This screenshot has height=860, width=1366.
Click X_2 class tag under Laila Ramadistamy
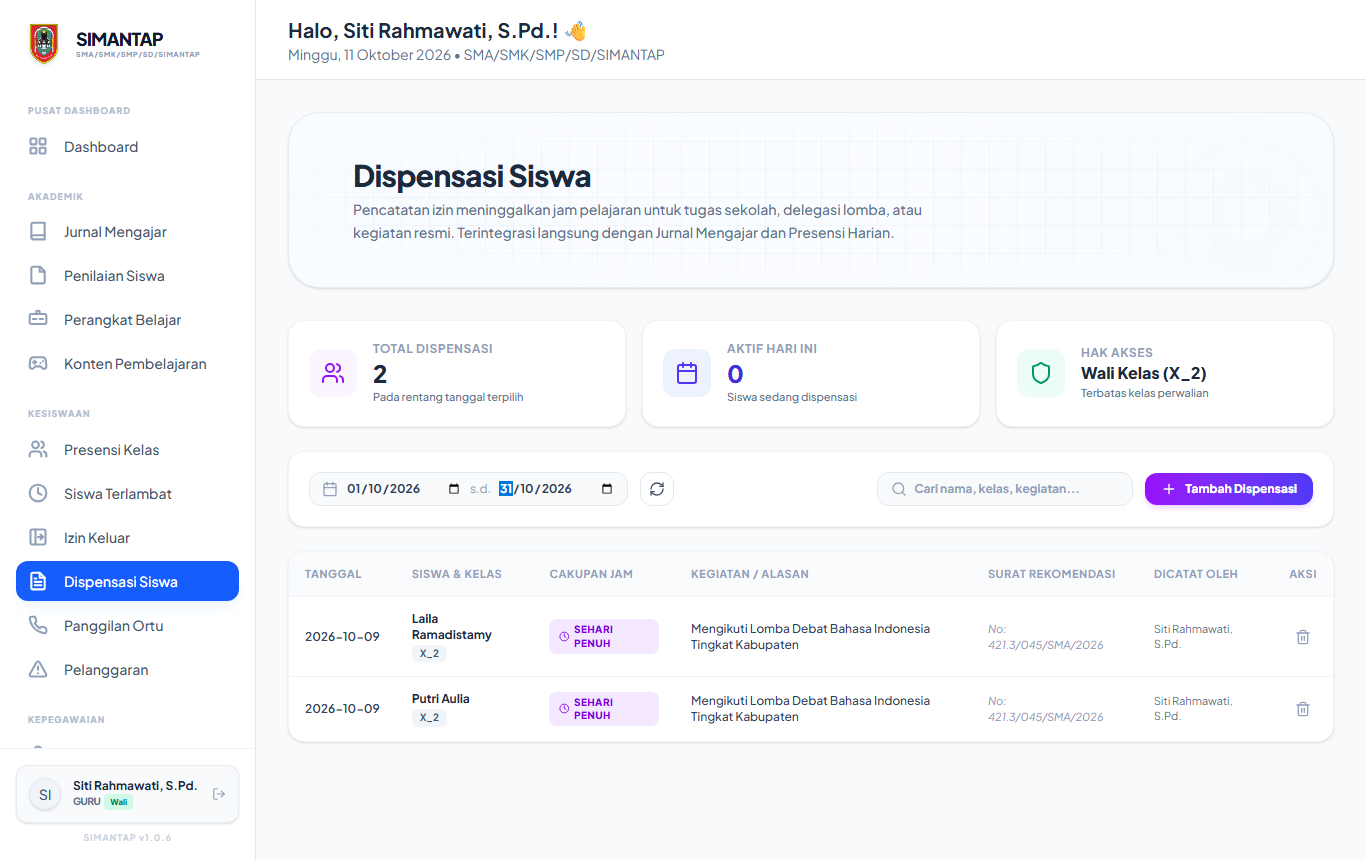pyautogui.click(x=429, y=653)
